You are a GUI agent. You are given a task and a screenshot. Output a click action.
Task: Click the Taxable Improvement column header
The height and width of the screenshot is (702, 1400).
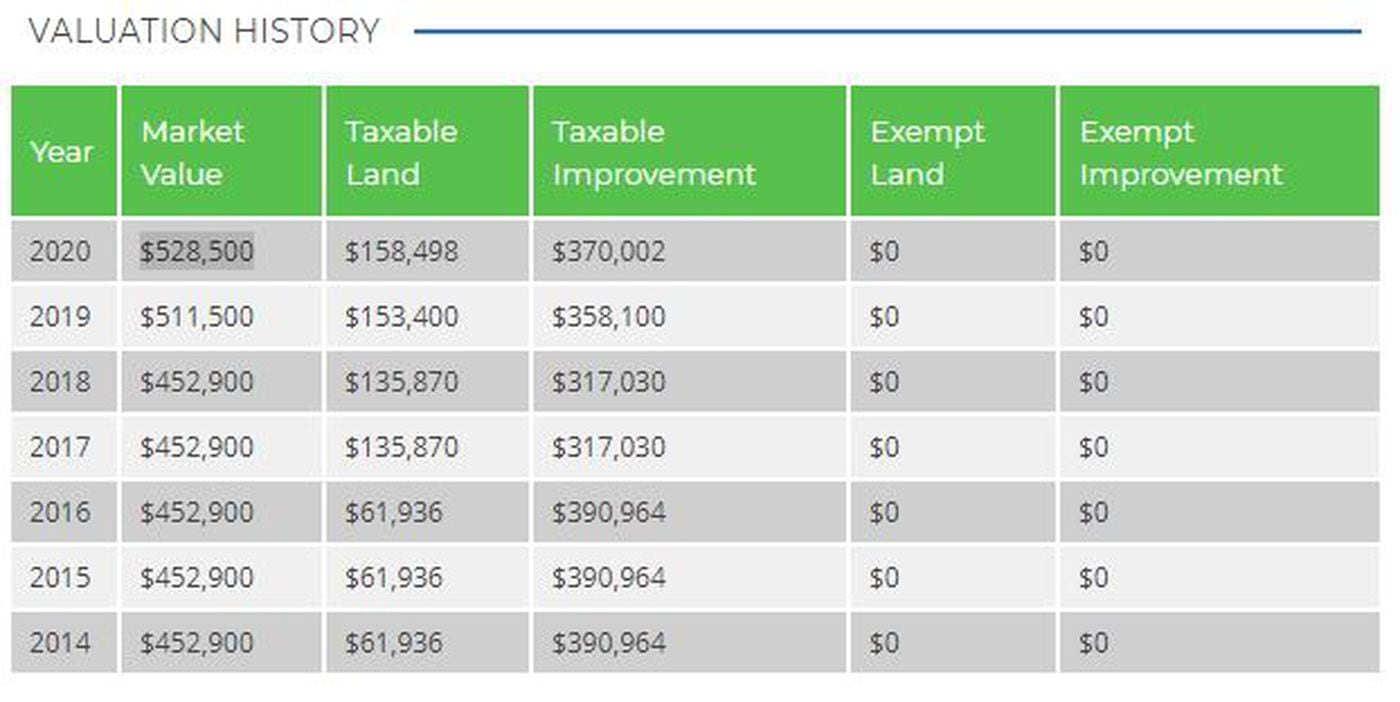[654, 152]
